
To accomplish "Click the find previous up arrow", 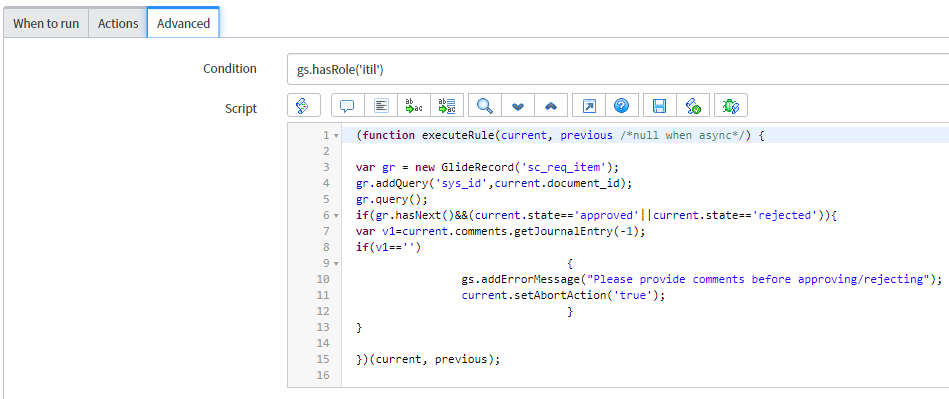I will (551, 105).
